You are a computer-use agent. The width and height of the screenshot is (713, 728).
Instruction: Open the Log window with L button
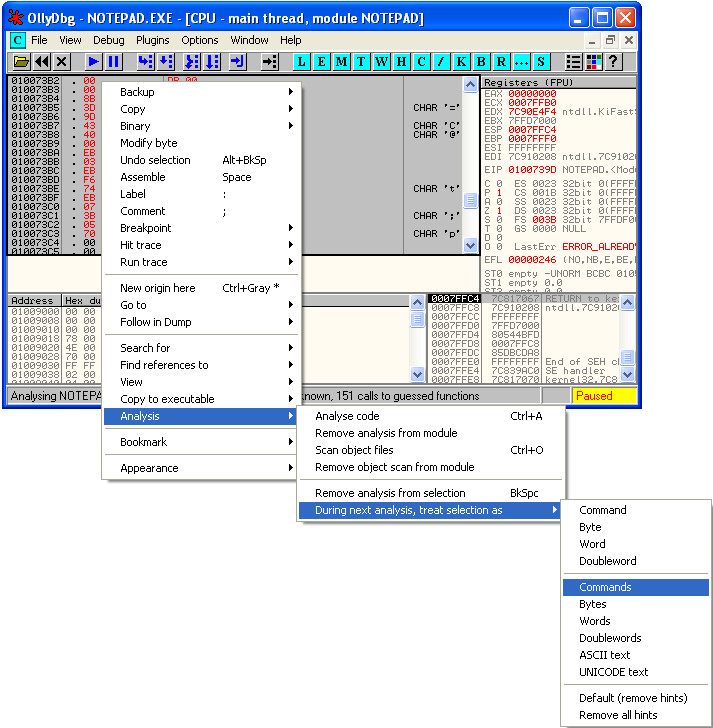point(302,61)
